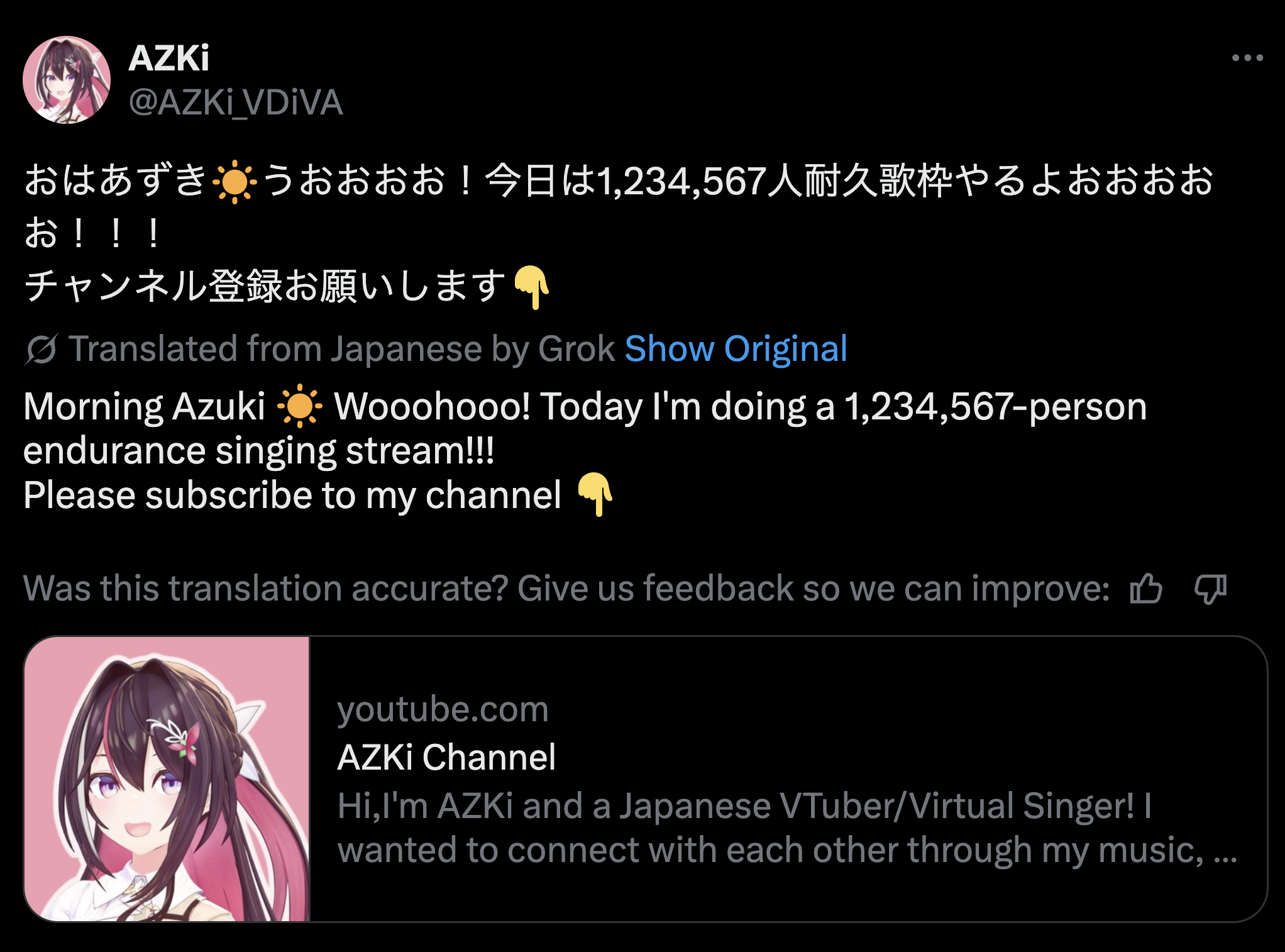The image size is (1285, 952).
Task: Open the three-dot more options menu
Action: (1247, 58)
